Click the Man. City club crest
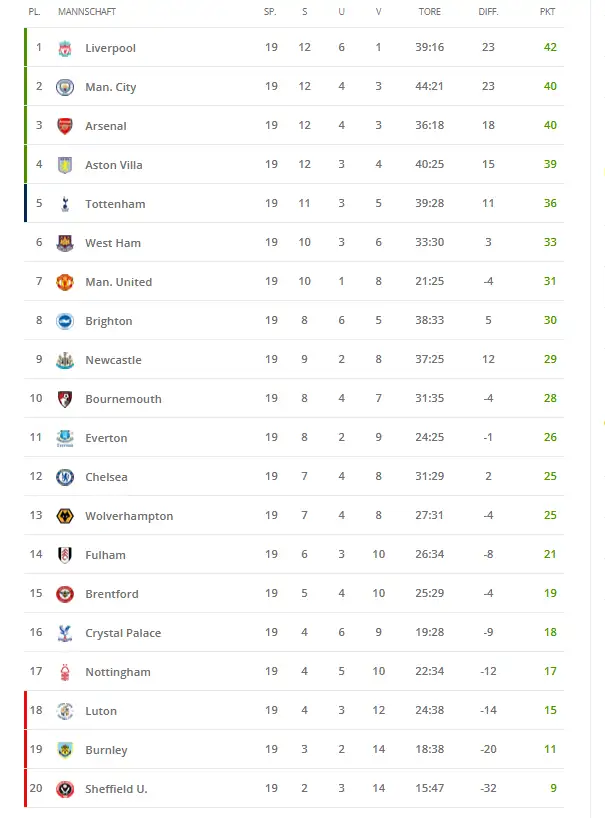605x818 pixels. click(65, 87)
